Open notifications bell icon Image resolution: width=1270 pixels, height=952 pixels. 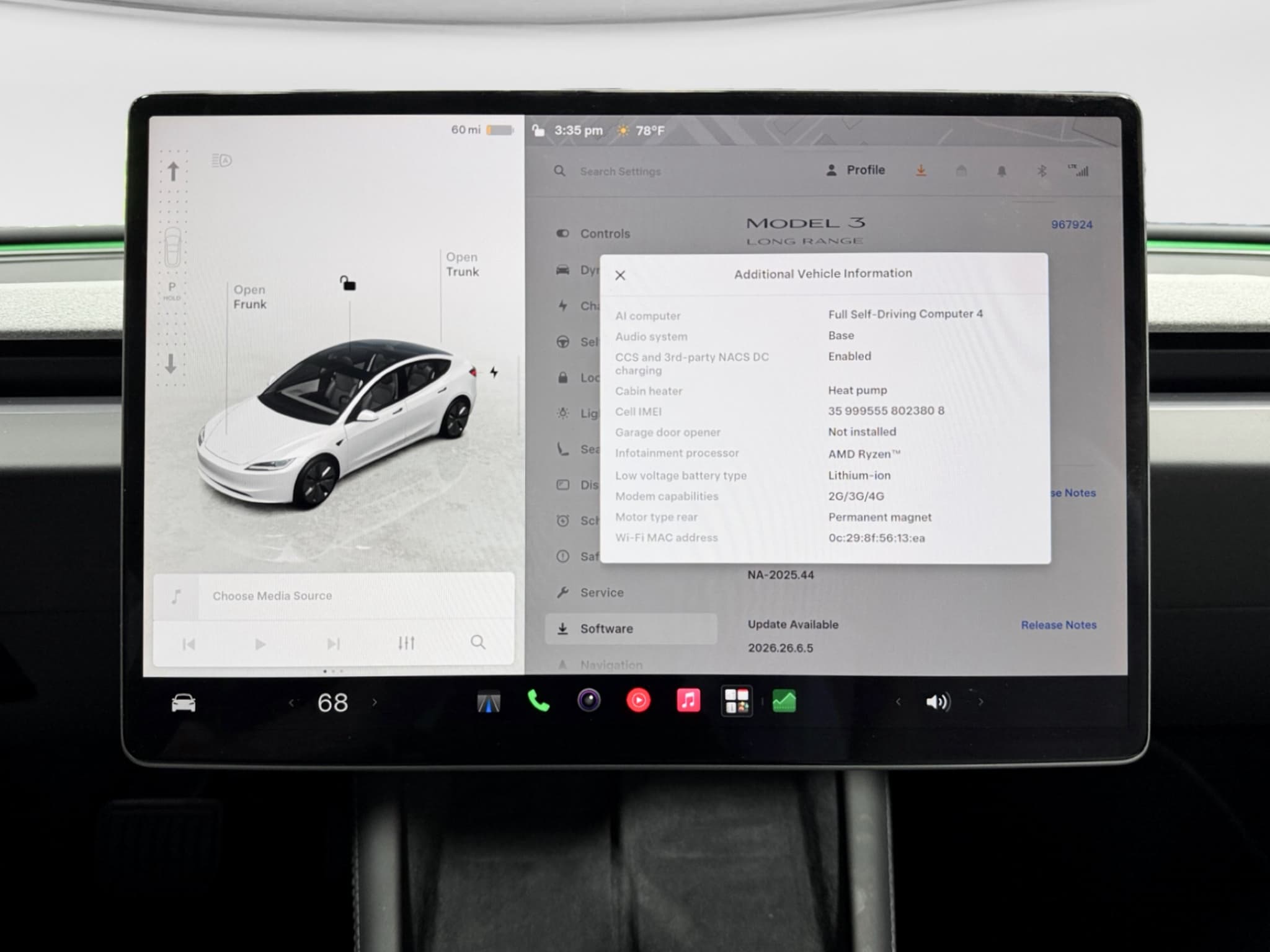[1001, 170]
